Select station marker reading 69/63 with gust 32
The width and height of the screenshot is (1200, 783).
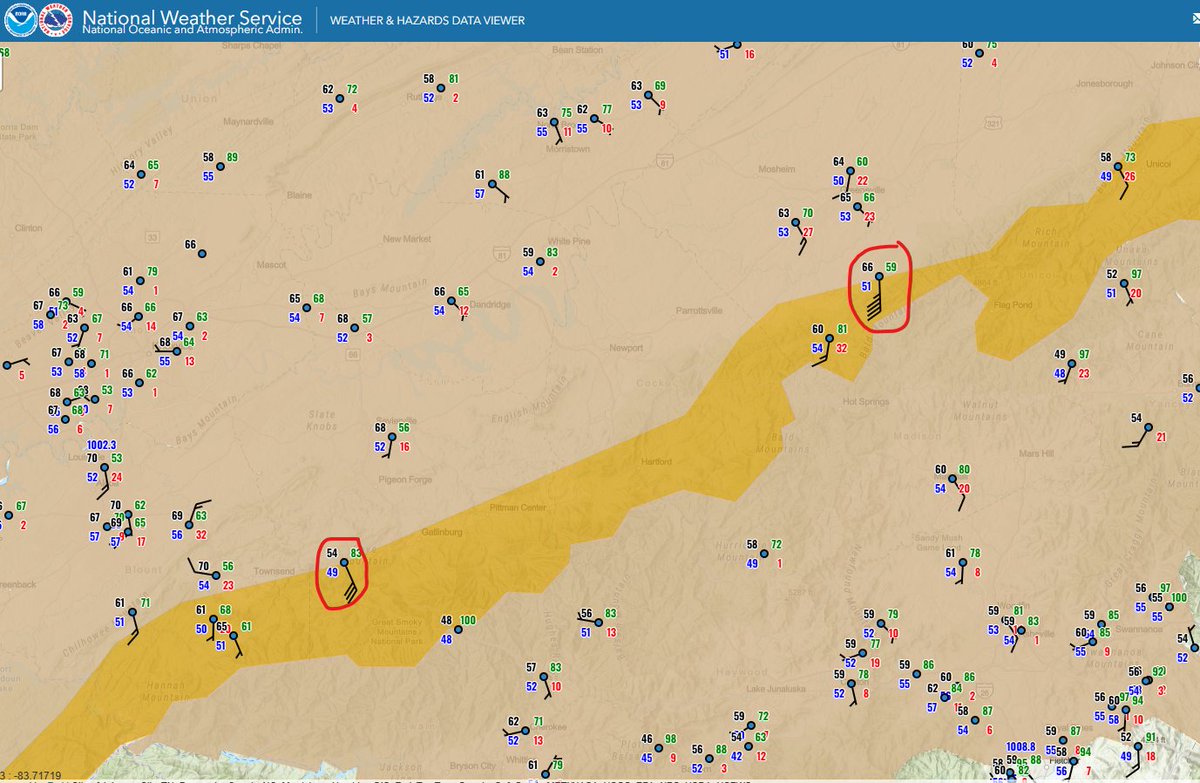188,525
